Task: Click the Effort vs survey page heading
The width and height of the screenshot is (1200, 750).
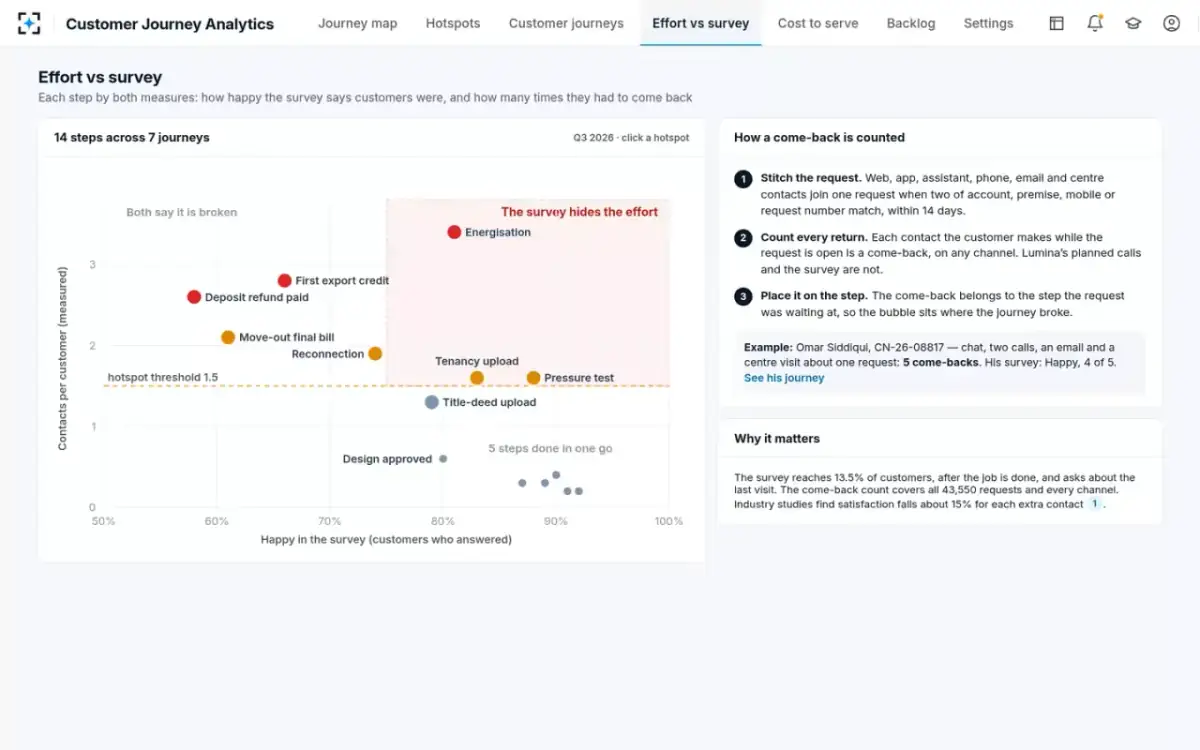Action: tap(100, 77)
